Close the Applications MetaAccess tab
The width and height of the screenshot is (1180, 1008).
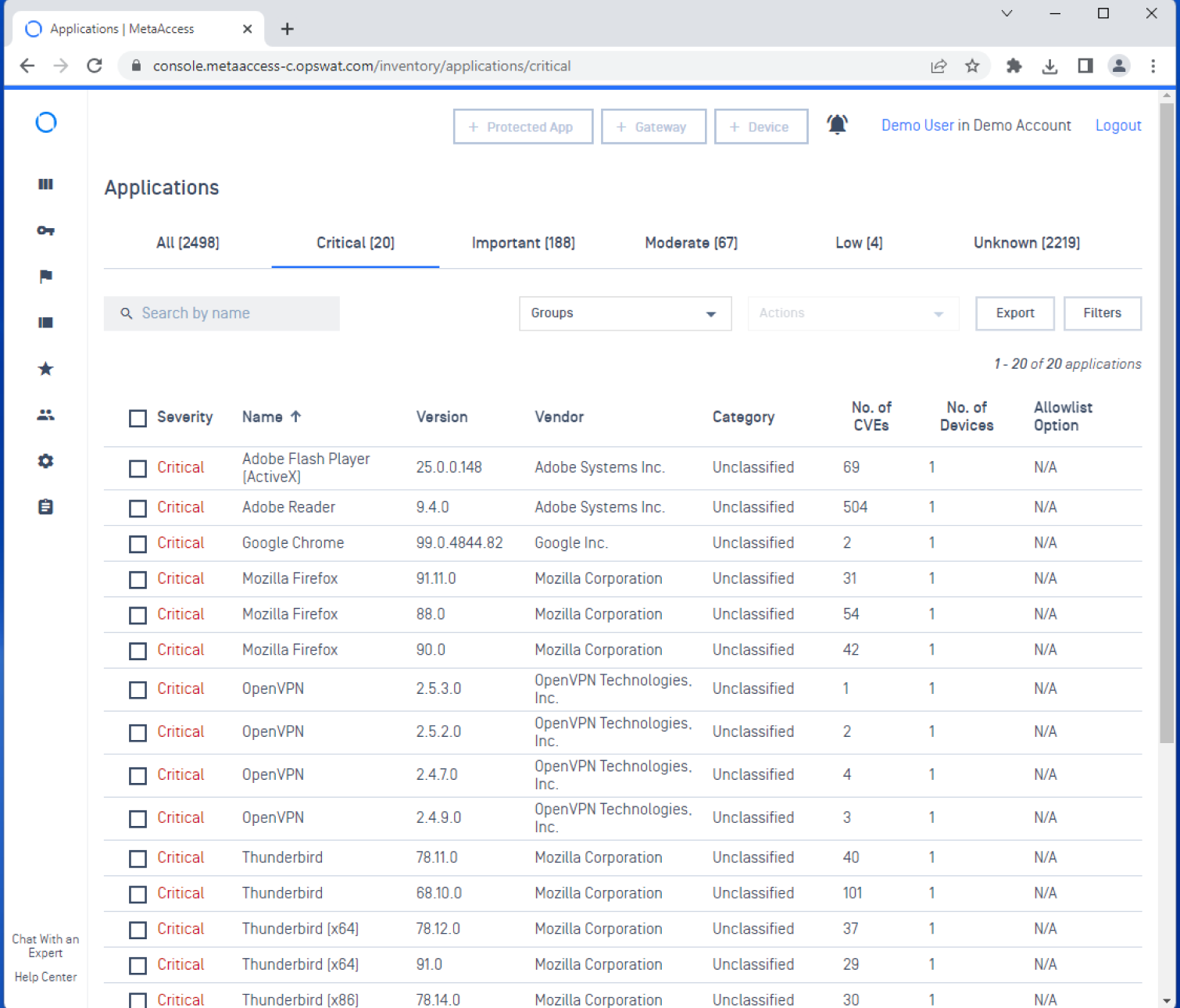tap(247, 29)
